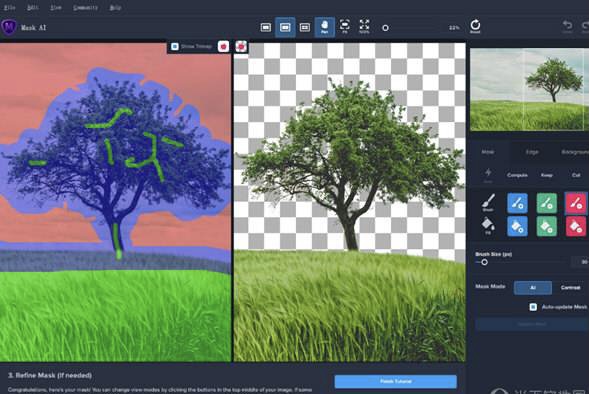Click the Update Mask button
The width and height of the screenshot is (589, 394).
532,324
